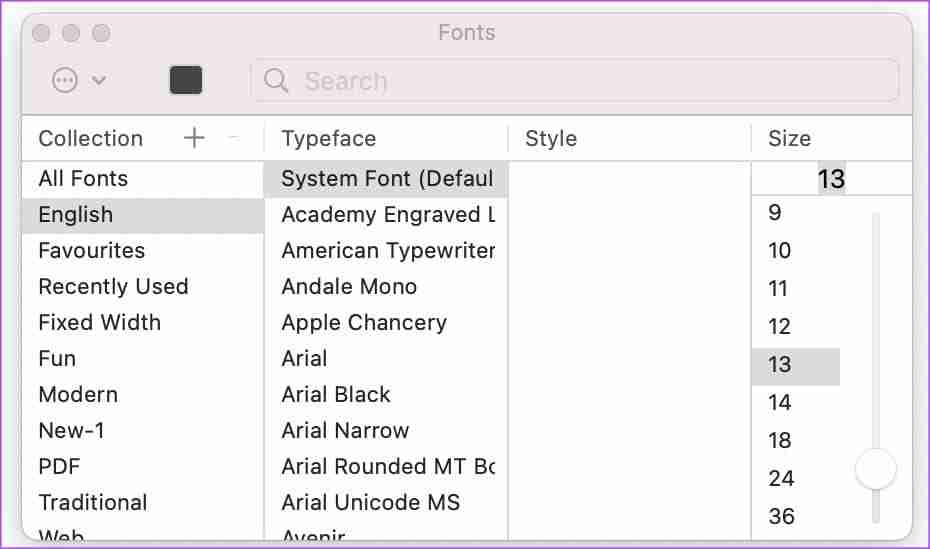Select the New-1 collection
The image size is (930, 549).
click(x=143, y=431)
